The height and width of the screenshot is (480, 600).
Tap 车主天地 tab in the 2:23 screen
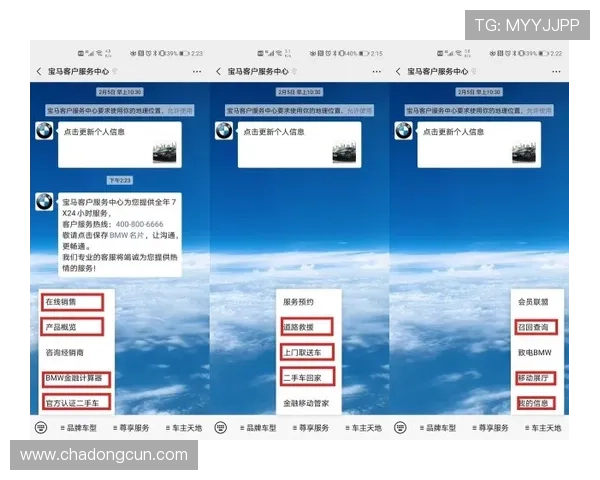click(x=184, y=428)
